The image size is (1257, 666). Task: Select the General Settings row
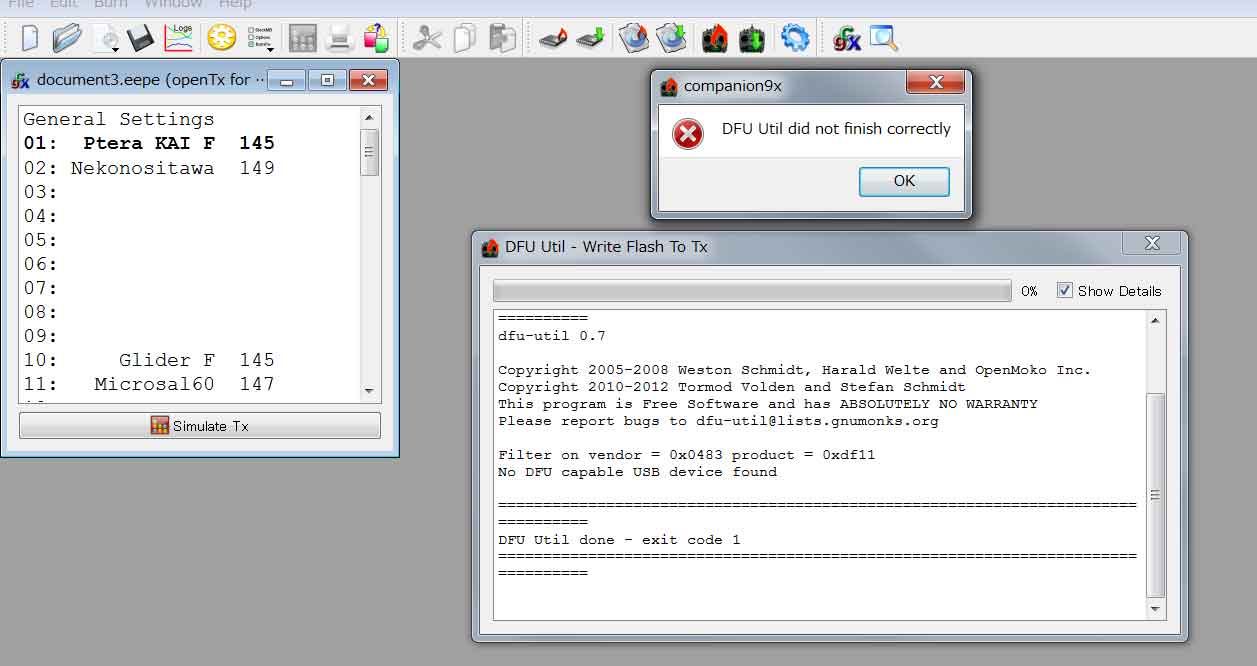coord(190,119)
